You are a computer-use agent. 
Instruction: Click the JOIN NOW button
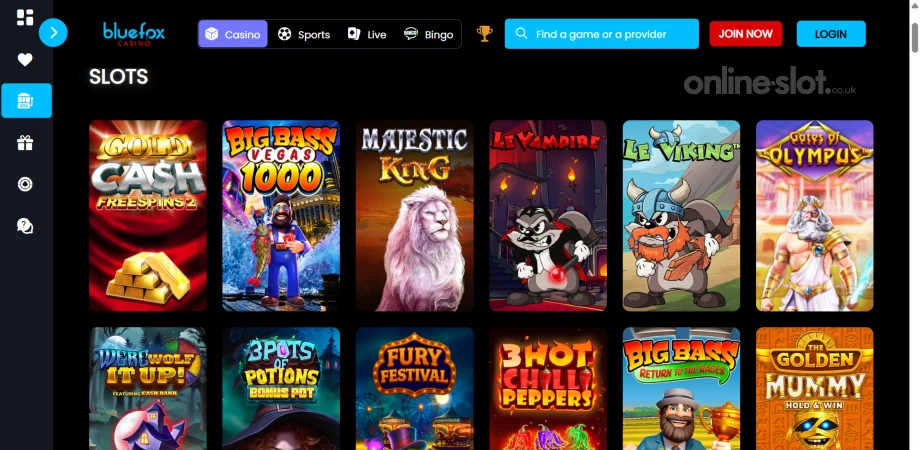click(746, 33)
